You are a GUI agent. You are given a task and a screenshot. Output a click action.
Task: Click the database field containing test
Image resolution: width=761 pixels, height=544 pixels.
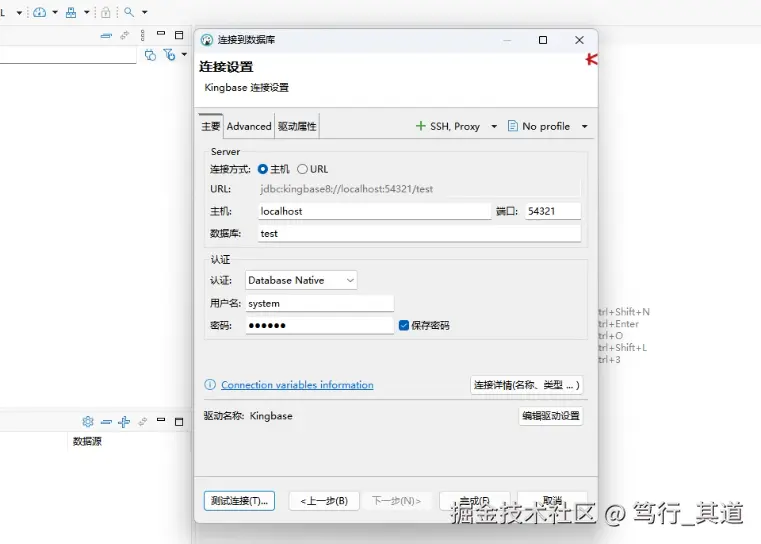click(x=419, y=233)
